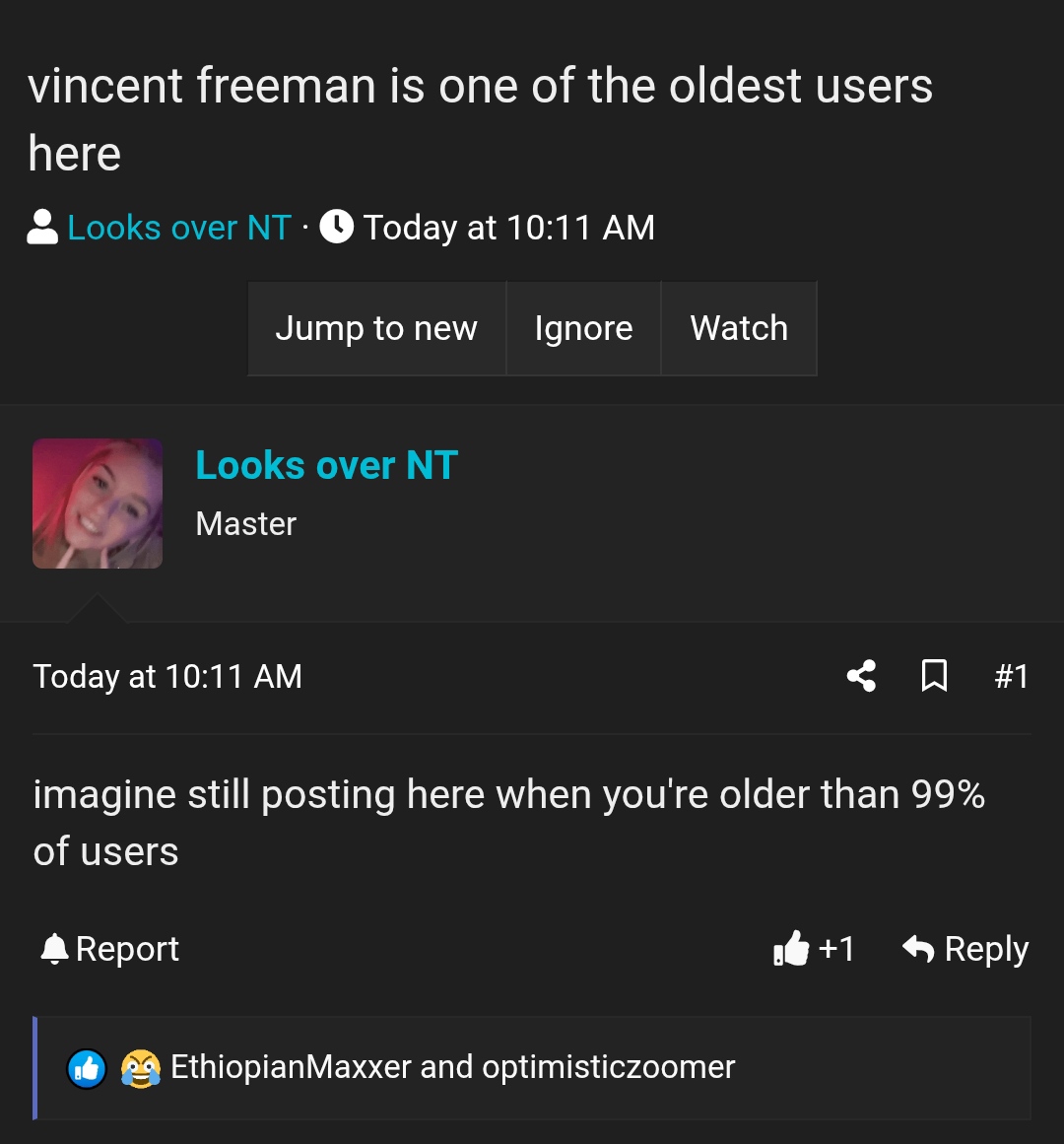Open Looks over NT profile from header link
1064x1144 pixels.
[179, 228]
